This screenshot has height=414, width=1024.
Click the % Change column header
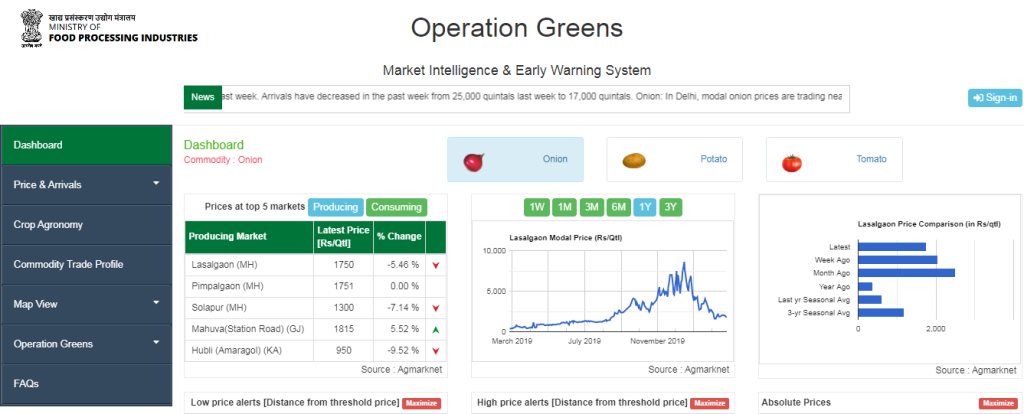click(399, 236)
